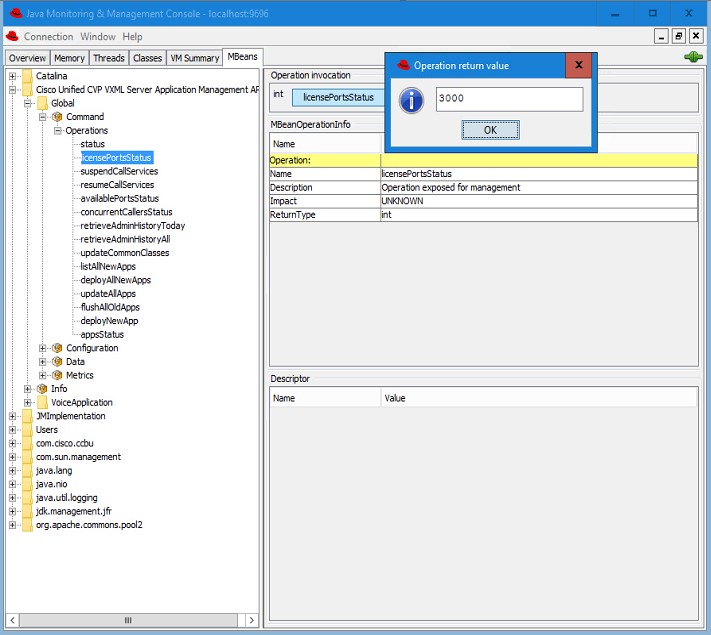Click the Info MBean icon

[42, 389]
